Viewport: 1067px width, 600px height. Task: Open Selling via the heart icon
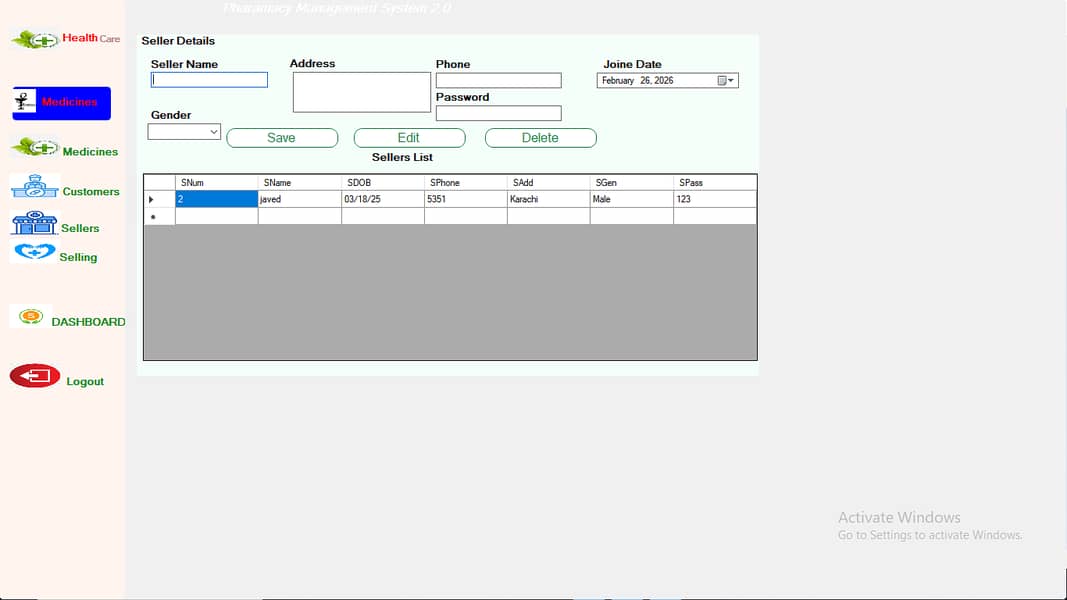34,253
